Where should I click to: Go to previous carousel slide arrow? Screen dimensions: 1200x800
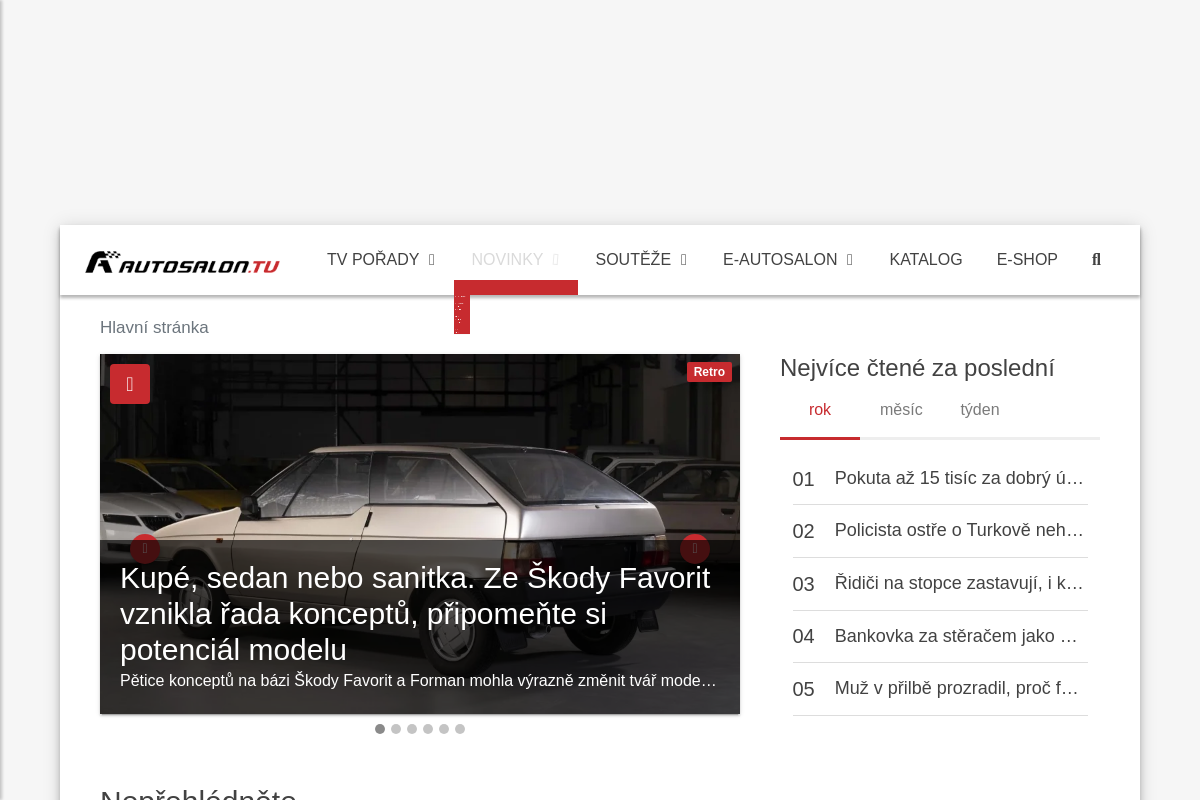coord(145,549)
